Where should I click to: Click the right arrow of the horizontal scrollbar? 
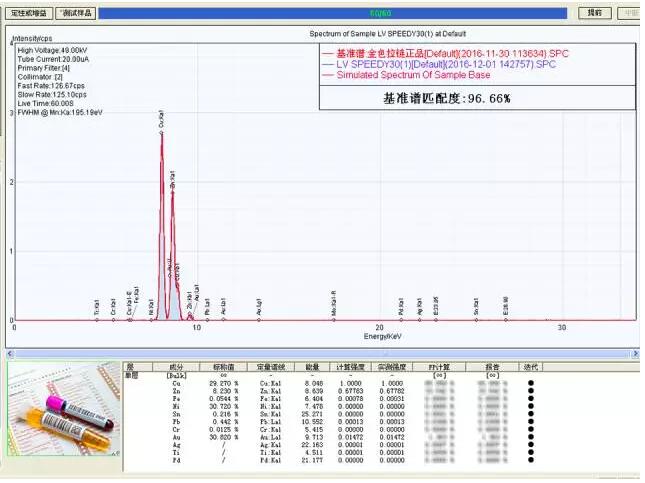636,353
